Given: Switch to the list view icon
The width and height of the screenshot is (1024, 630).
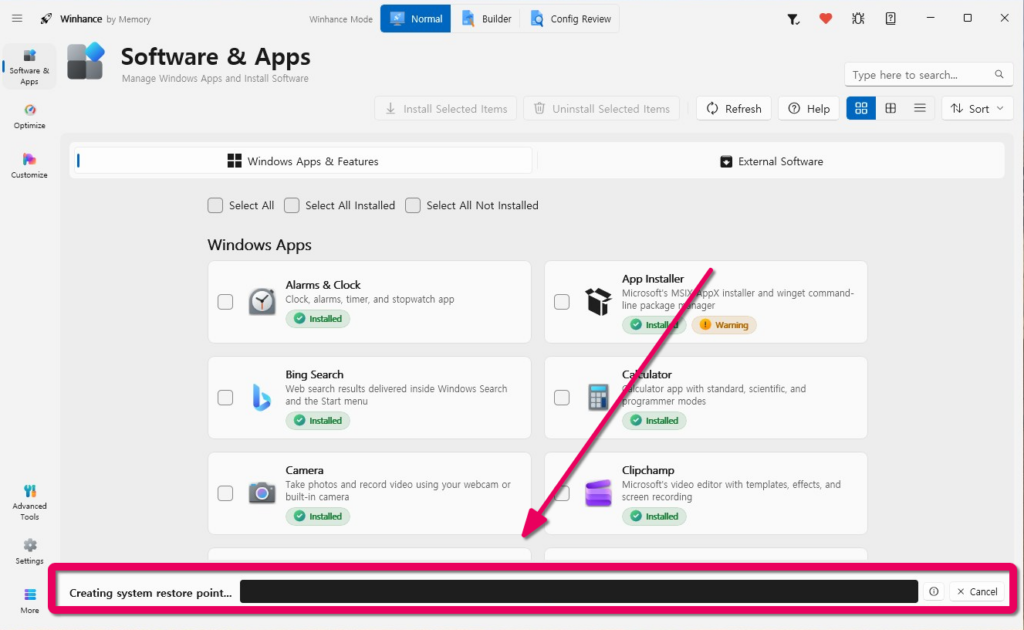Looking at the screenshot, I should pos(920,108).
